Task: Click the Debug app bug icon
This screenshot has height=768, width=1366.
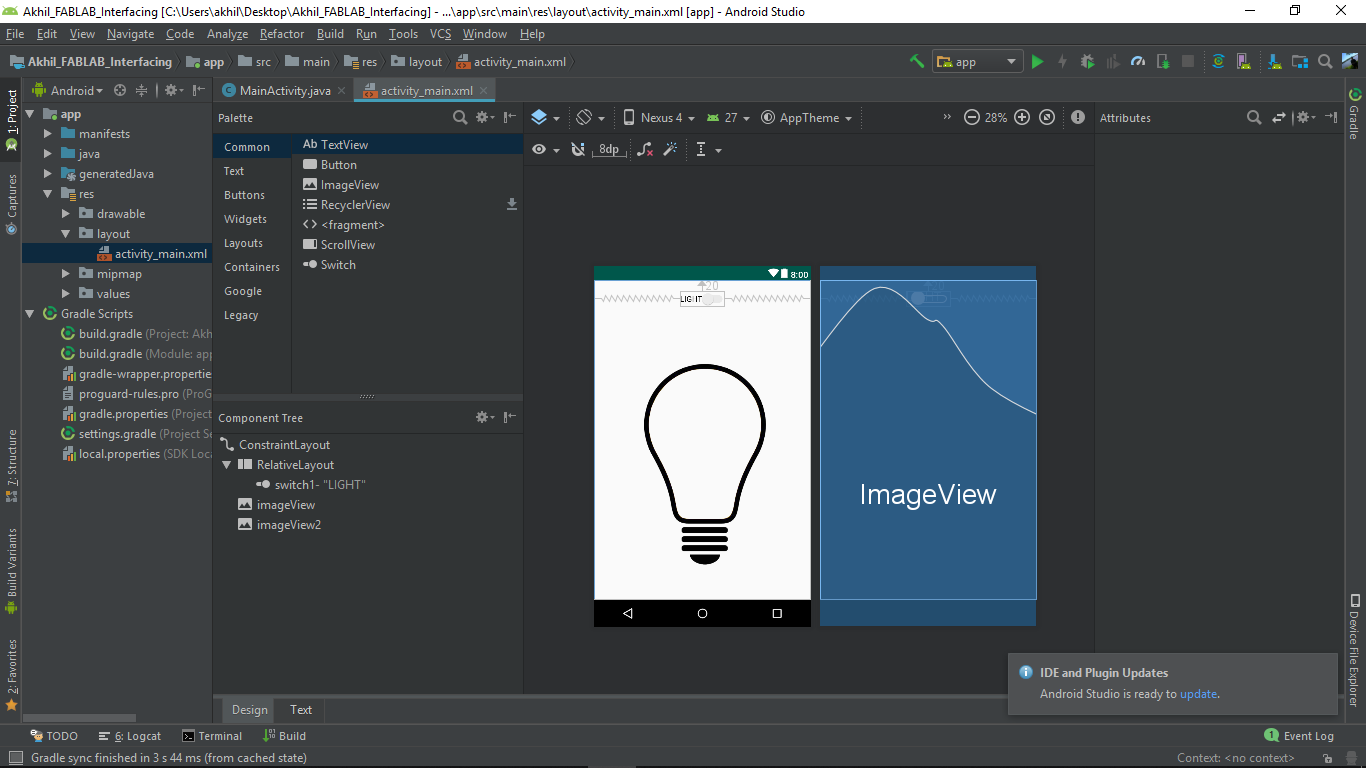Action: (x=1087, y=62)
